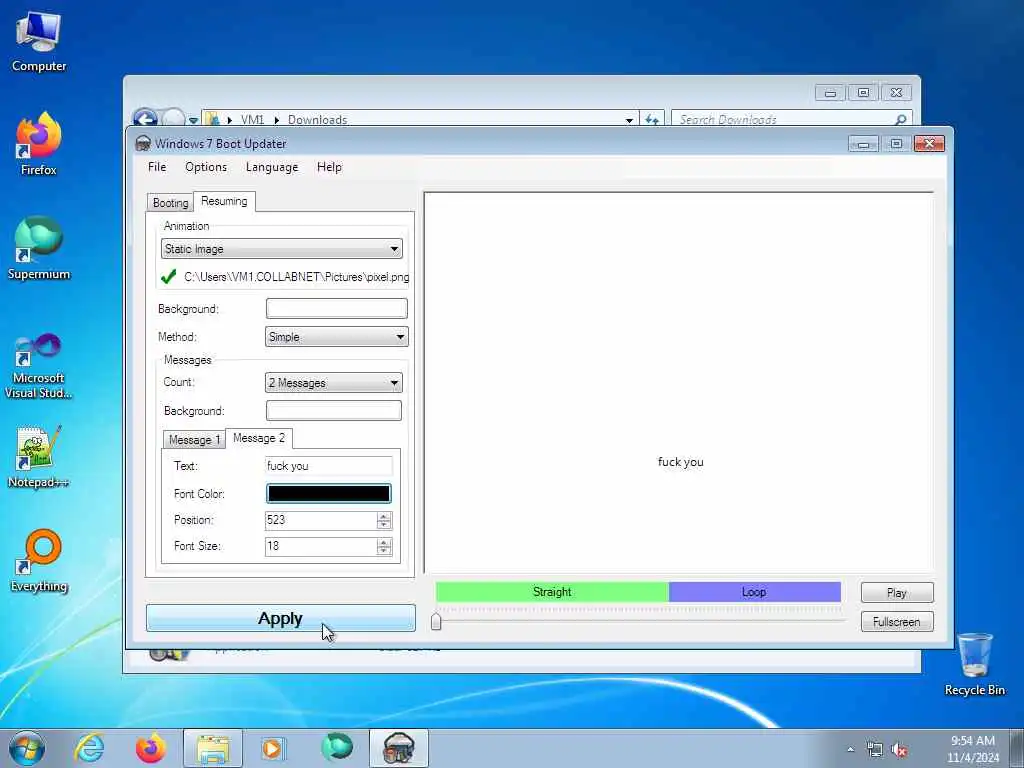Decrease Font Size with the down arrow
Screen dimensions: 1024x768
pos(384,551)
